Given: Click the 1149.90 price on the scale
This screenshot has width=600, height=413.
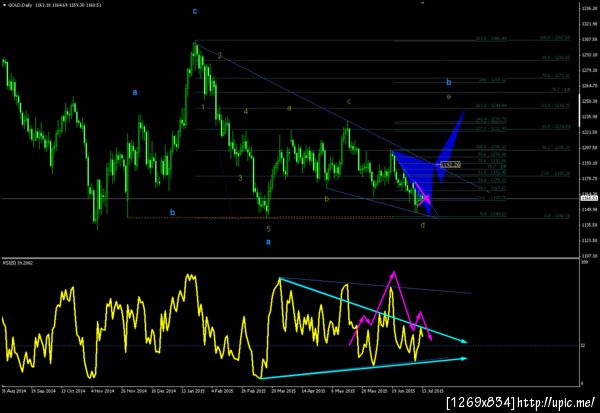Looking at the screenshot, I should (x=589, y=209).
